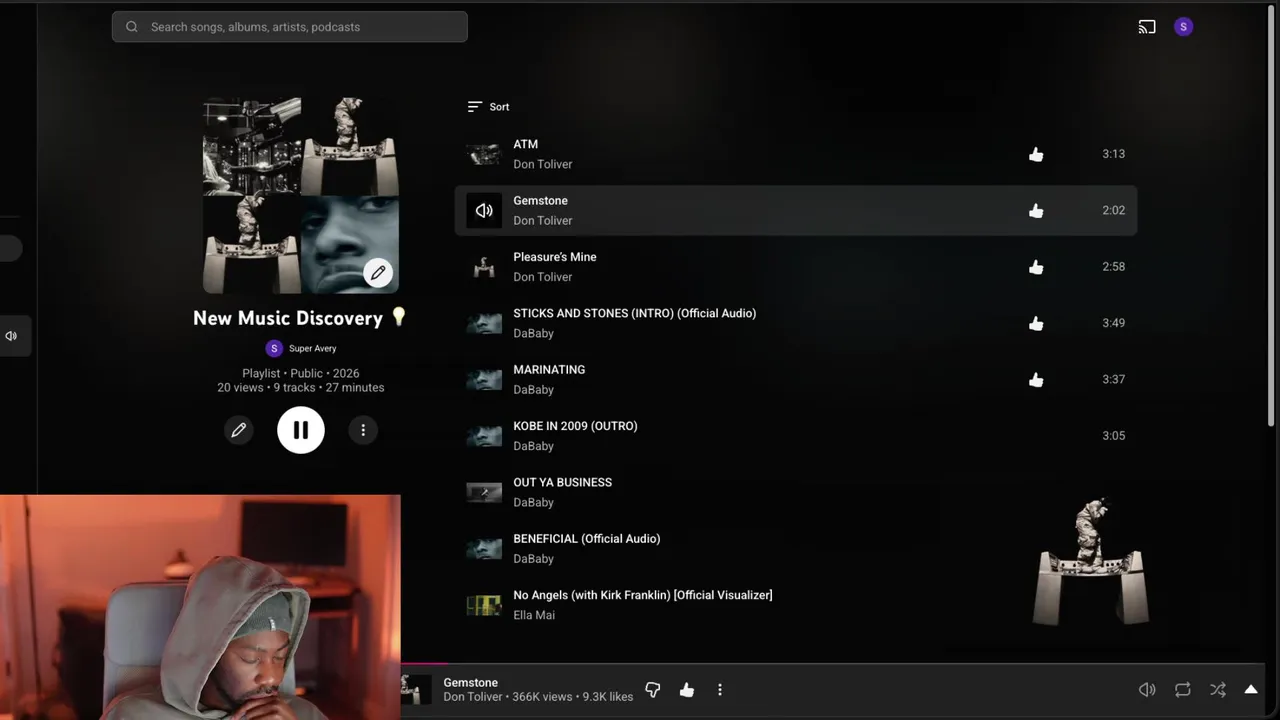
Task: Select OUT YA BUSINESS title
Action: (x=563, y=482)
